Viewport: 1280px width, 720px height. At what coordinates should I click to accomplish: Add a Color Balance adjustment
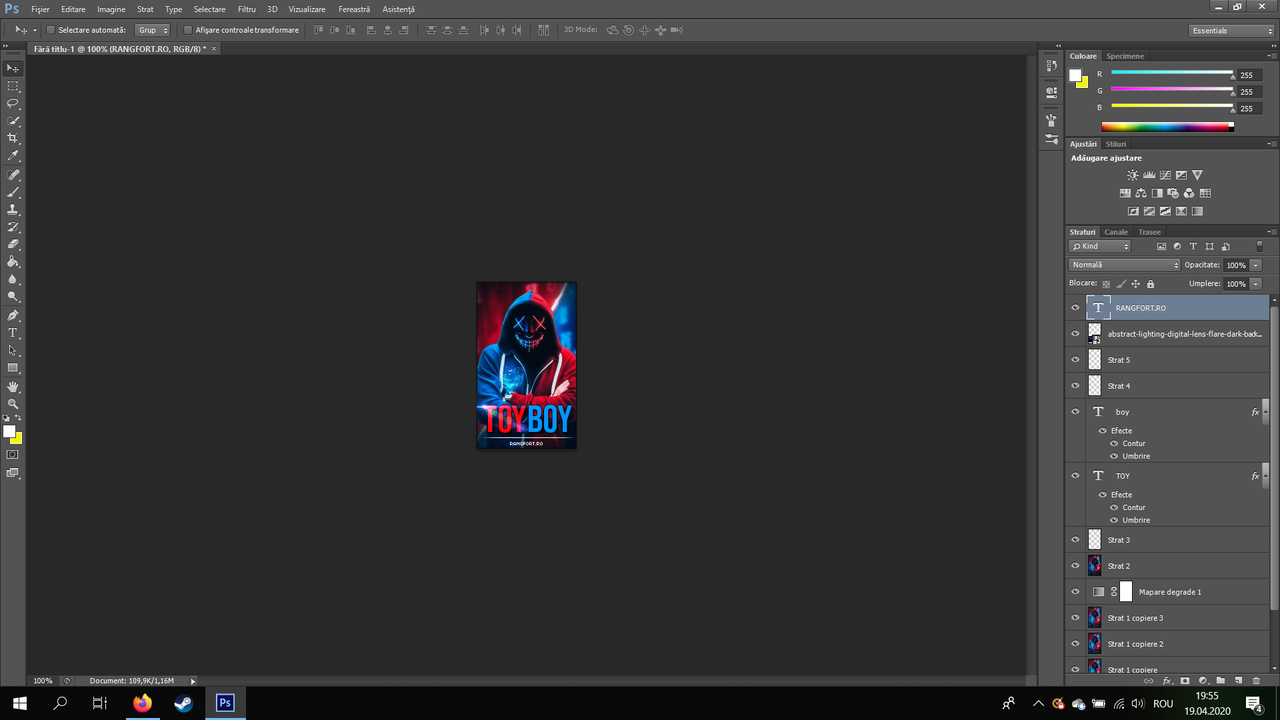(x=1141, y=193)
